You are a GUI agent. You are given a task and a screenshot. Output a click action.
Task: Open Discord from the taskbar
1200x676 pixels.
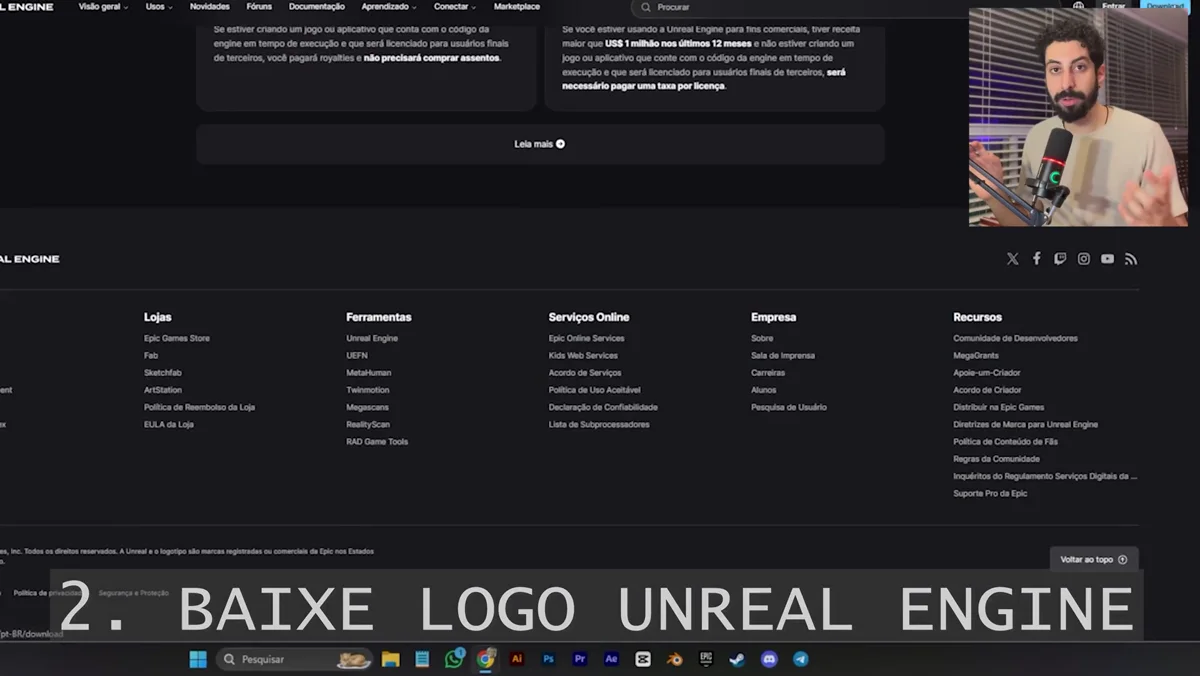(x=768, y=659)
